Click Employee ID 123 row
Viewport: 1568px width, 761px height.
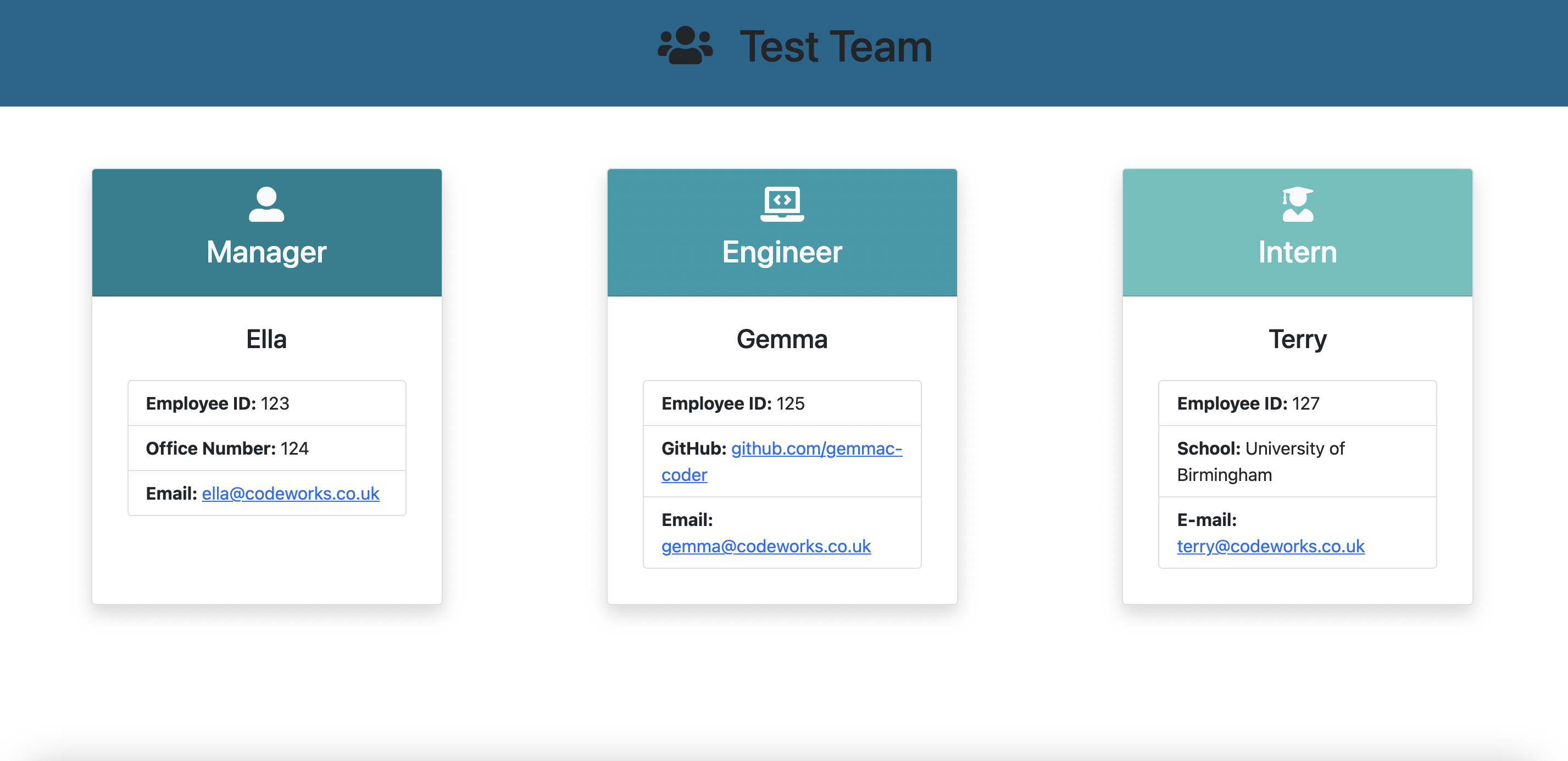(266, 404)
